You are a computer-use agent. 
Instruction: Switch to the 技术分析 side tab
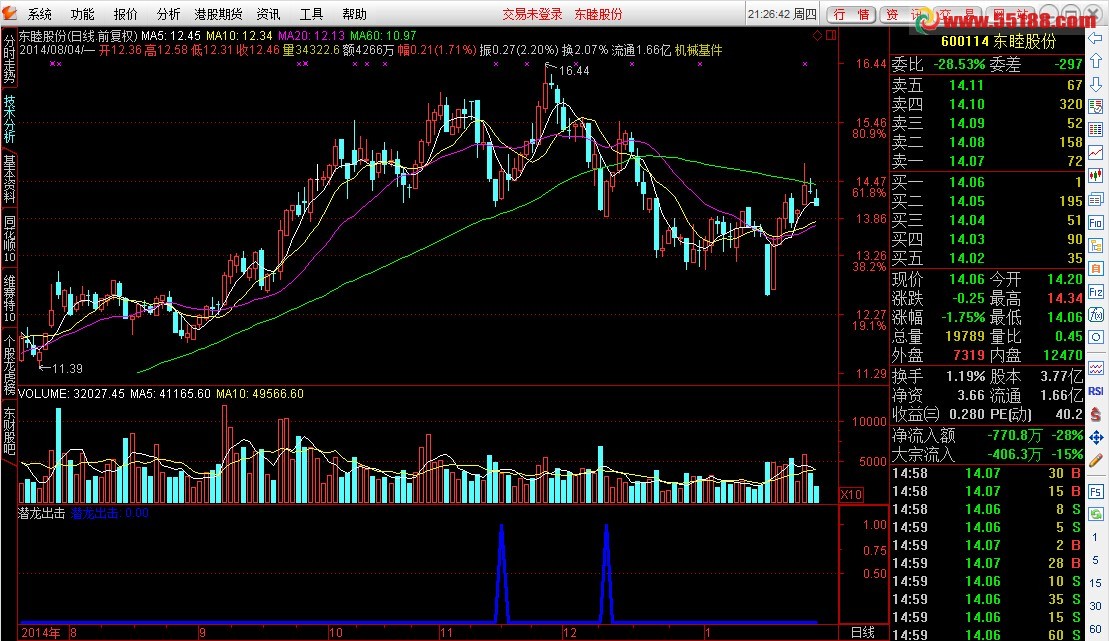pos(9,119)
